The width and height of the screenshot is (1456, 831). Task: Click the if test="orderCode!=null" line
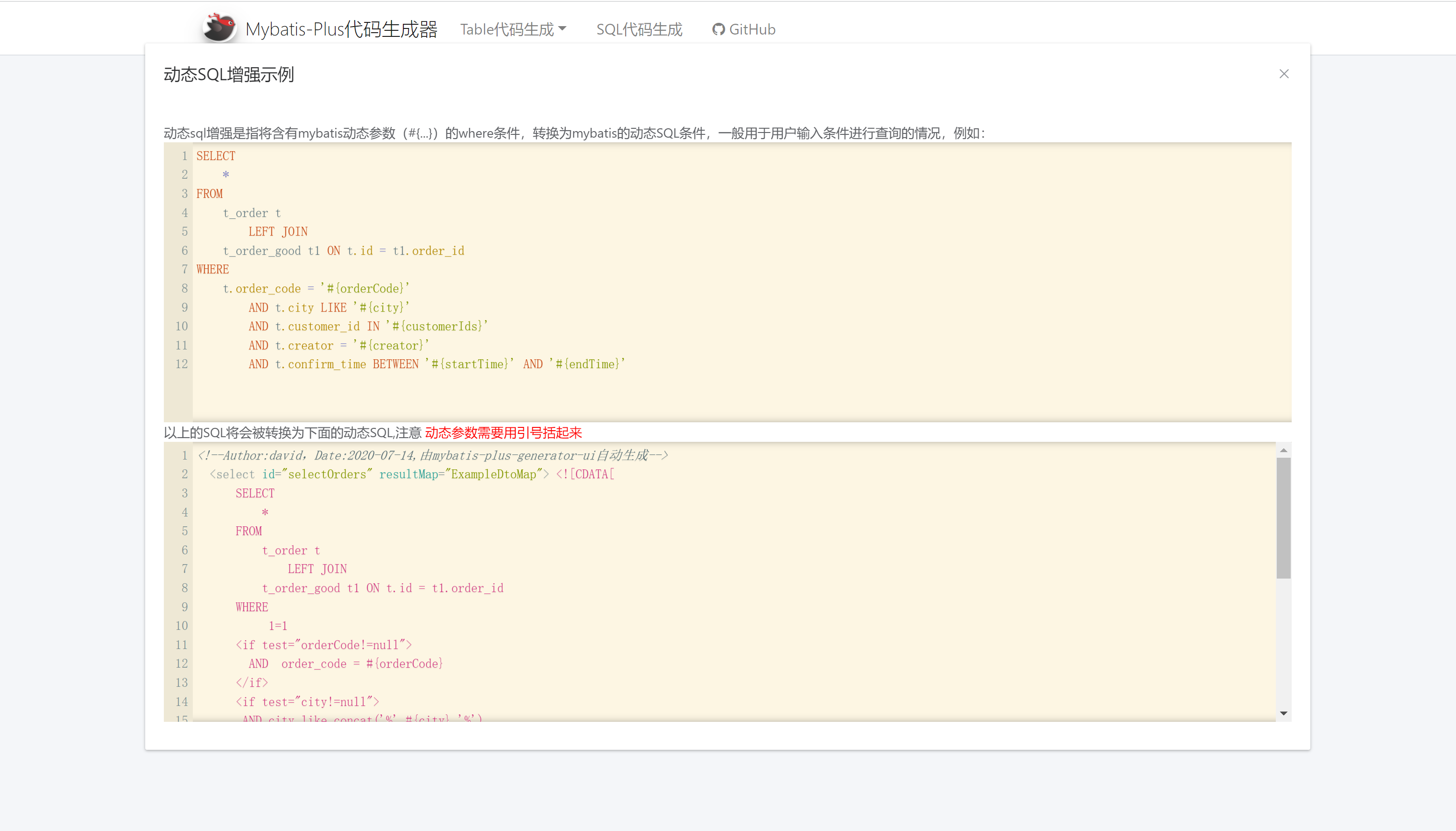coord(323,645)
